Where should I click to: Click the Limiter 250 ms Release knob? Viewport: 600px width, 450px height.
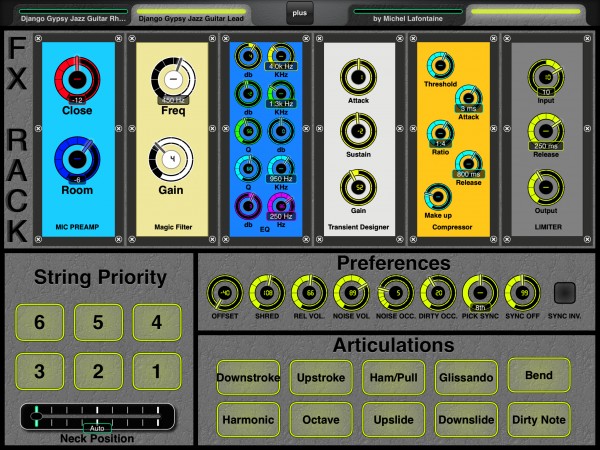[546, 131]
